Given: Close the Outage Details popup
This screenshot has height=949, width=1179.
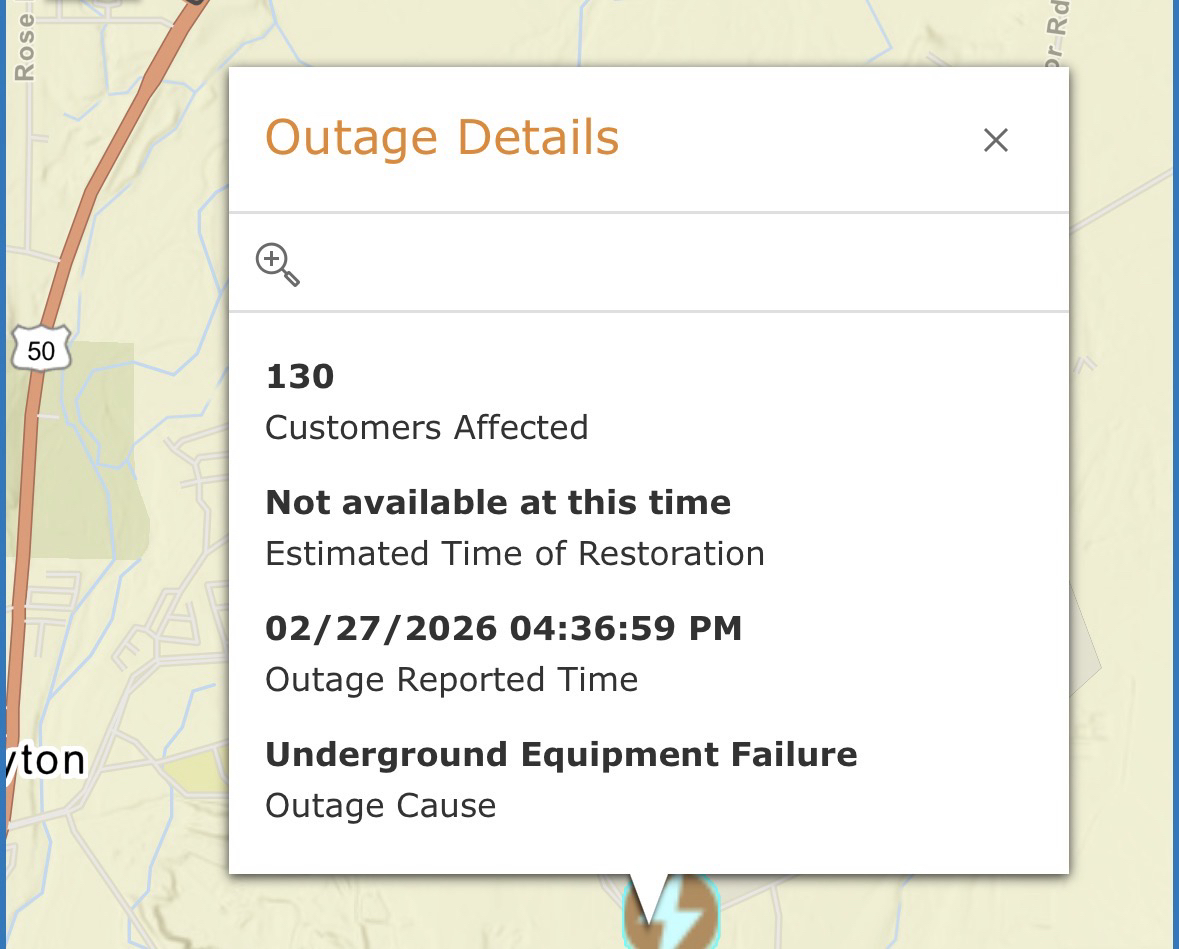Looking at the screenshot, I should pyautogui.click(x=995, y=140).
